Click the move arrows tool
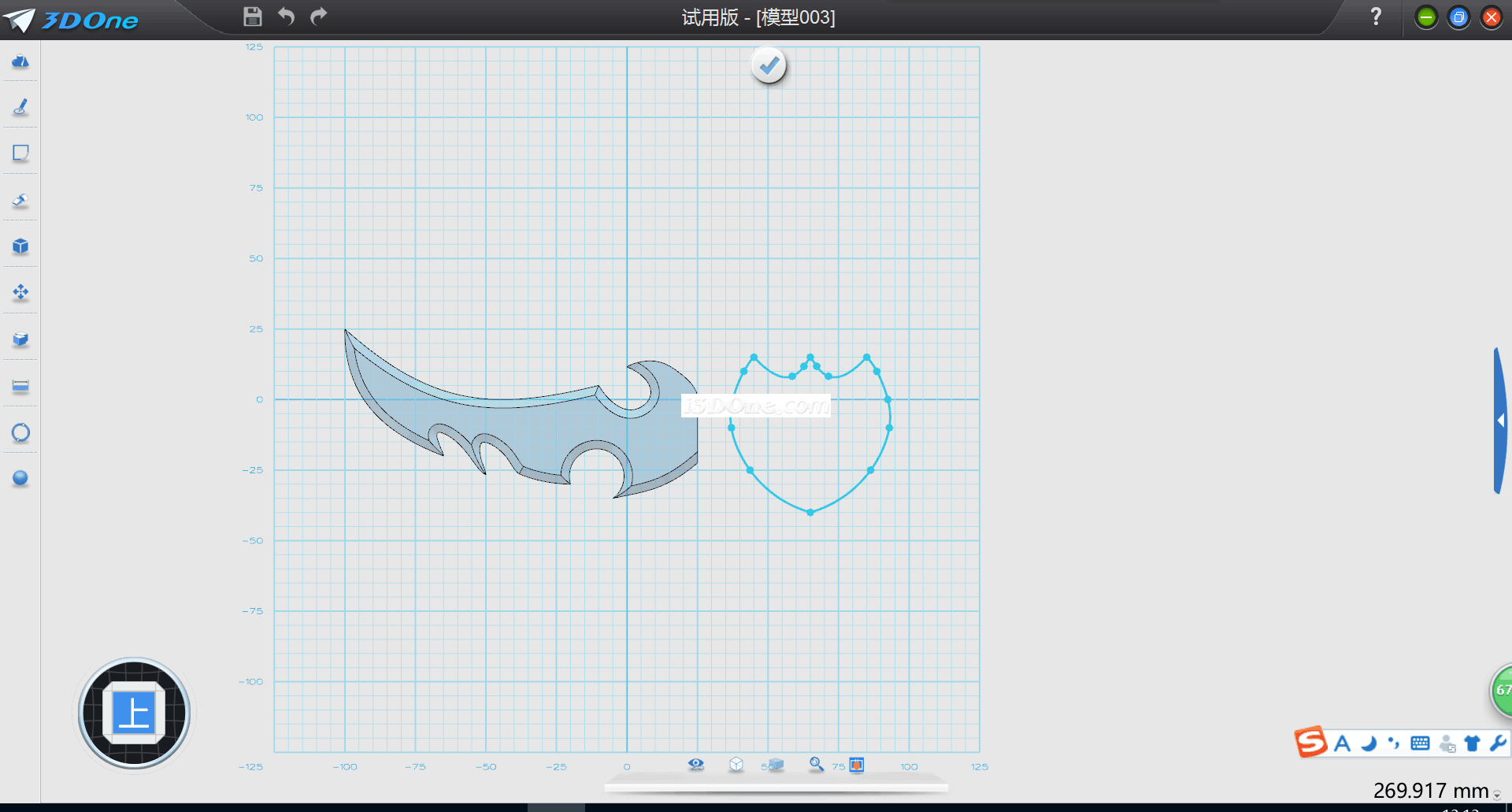 tap(20, 293)
